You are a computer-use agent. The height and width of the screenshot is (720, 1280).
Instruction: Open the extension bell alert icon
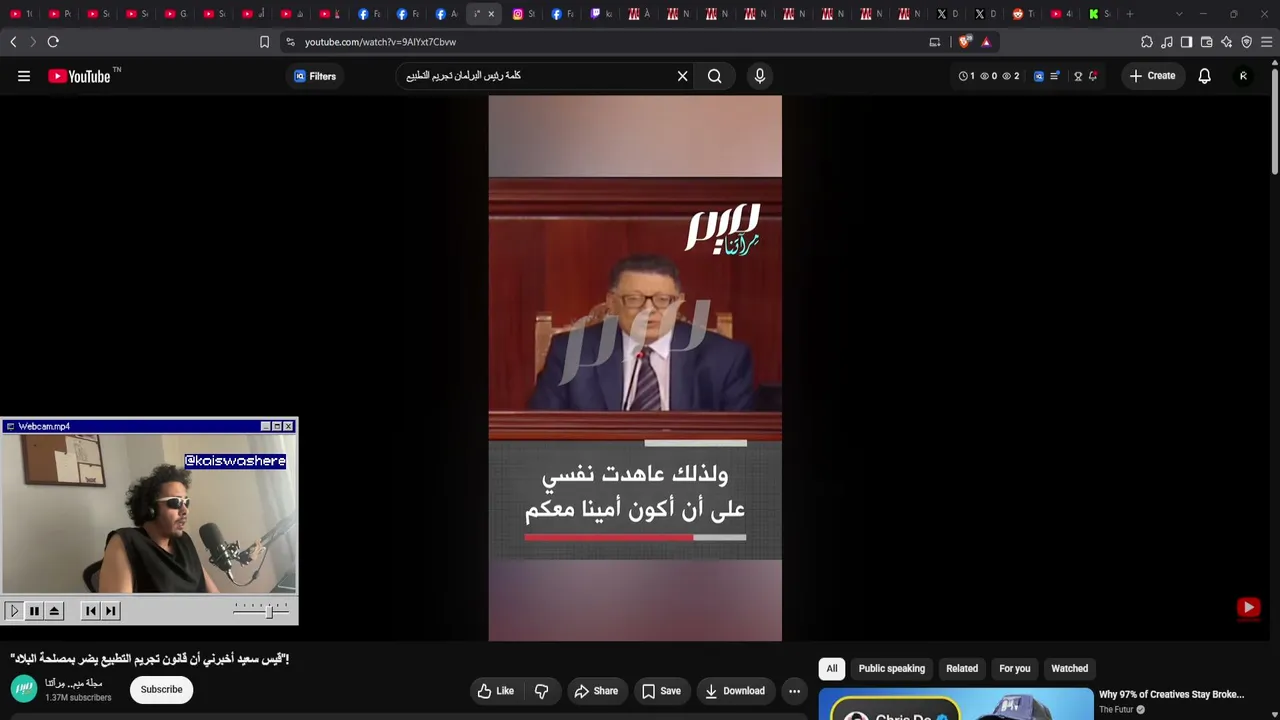click(x=1093, y=76)
